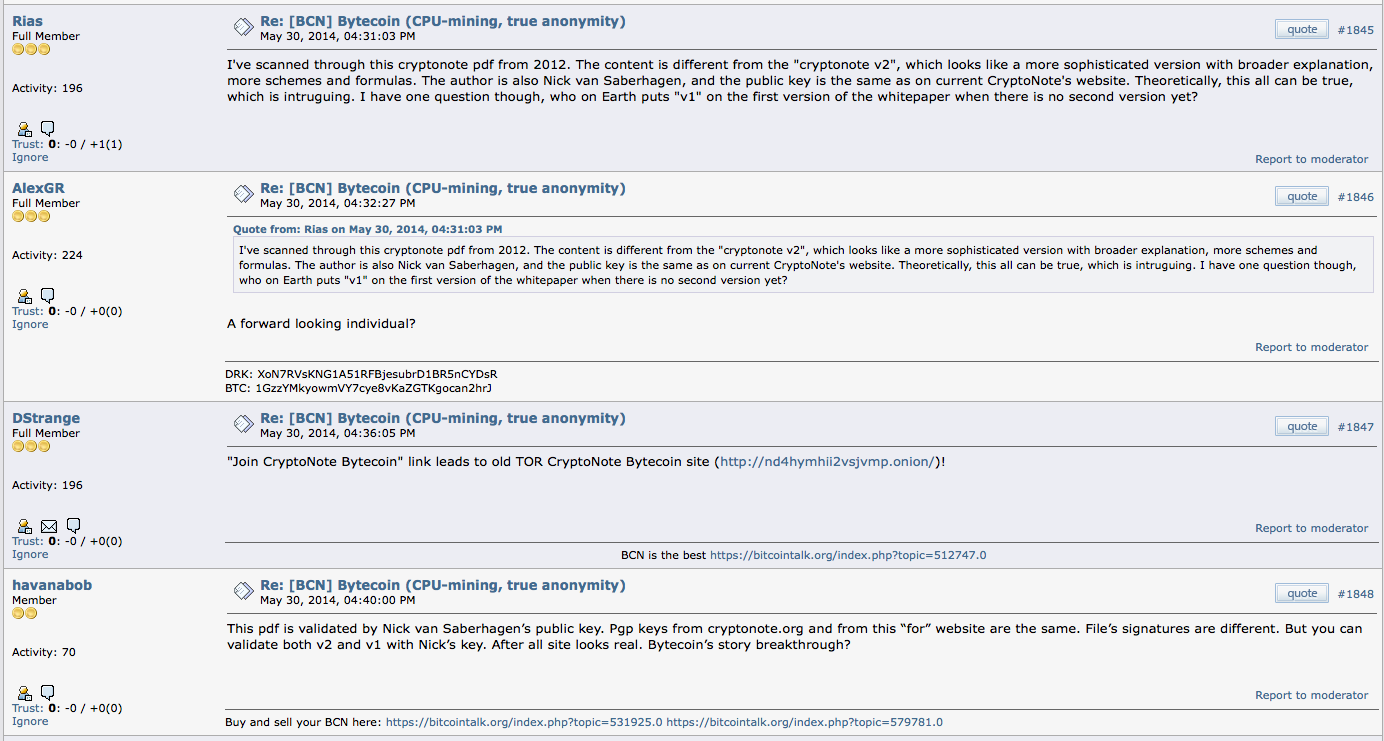Click the post icon beside Rias's message title
The height and width of the screenshot is (741, 1384).
coord(243,27)
